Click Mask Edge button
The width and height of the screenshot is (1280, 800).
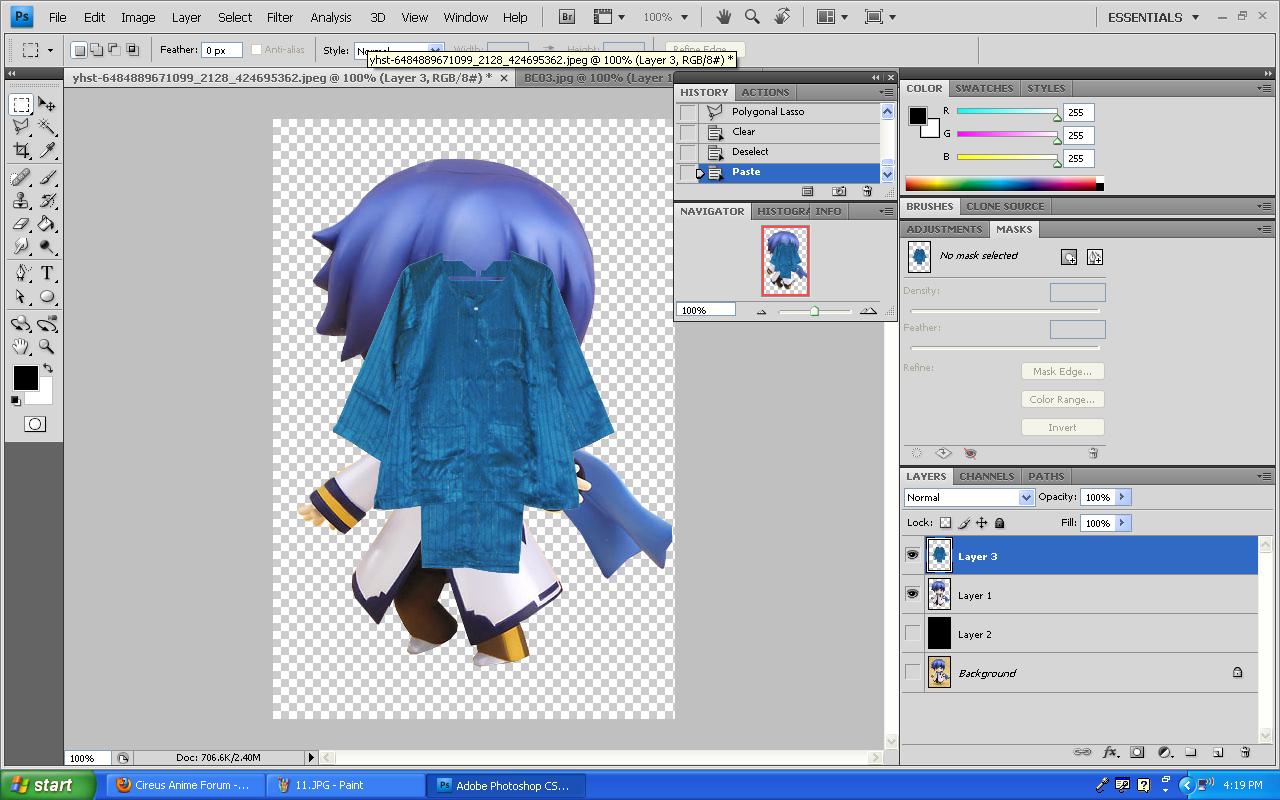tap(1062, 371)
